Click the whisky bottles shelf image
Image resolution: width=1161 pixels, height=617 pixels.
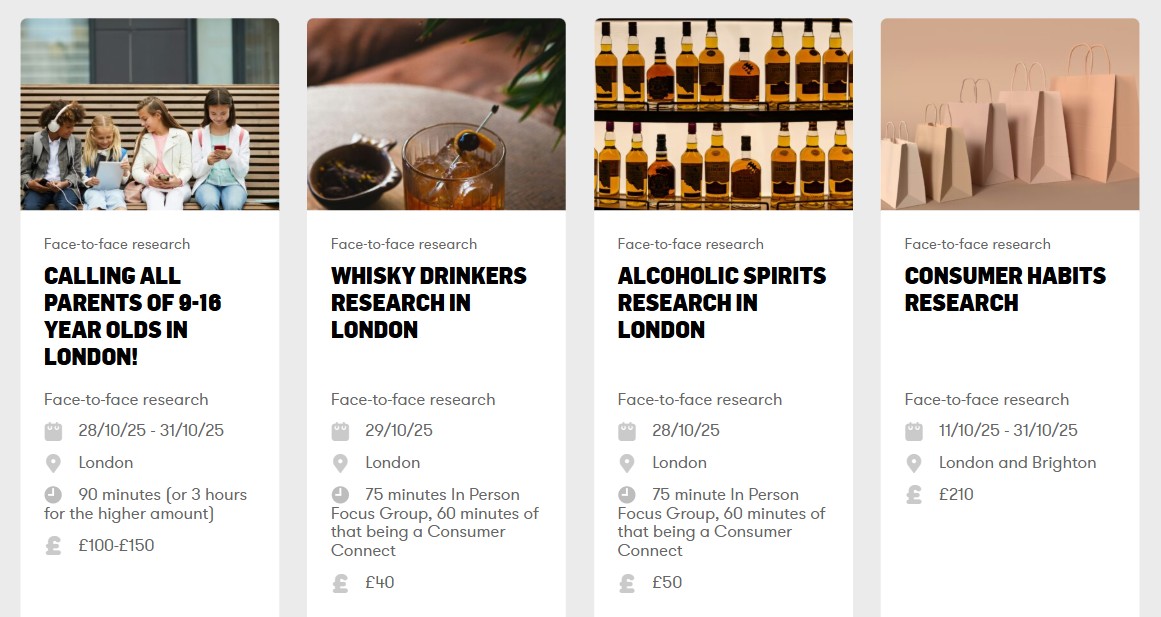[723, 114]
